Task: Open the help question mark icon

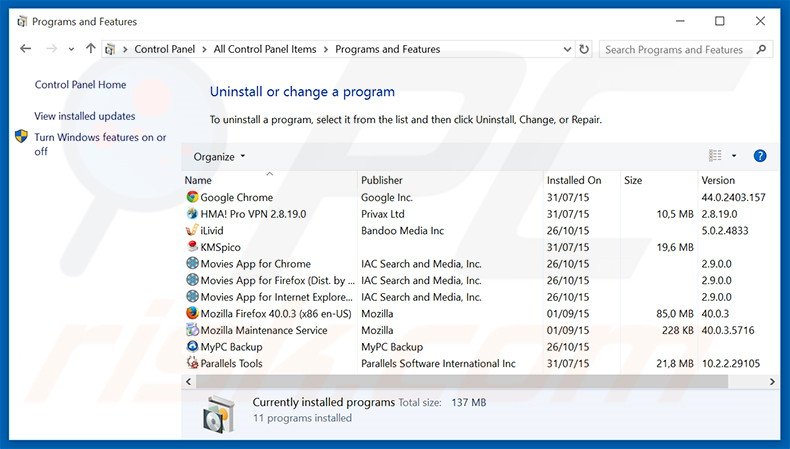Action: click(x=760, y=156)
